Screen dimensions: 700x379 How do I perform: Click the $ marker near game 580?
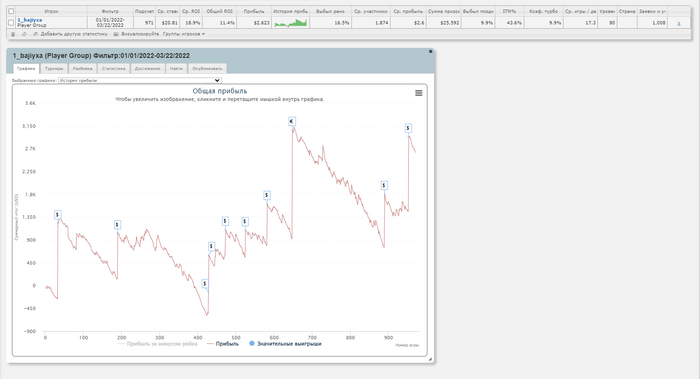click(267, 195)
